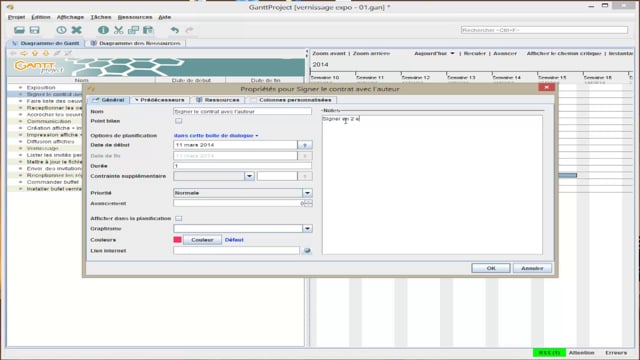This screenshot has width=640, height=360.
Task: Click the Annuler button
Action: tap(532, 268)
